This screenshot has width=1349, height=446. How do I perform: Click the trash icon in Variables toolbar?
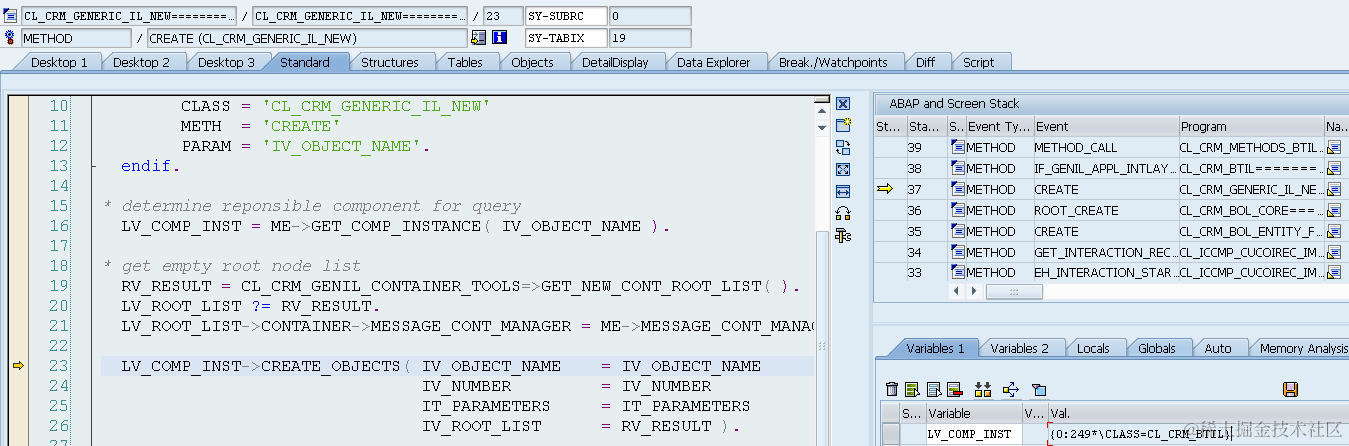(x=892, y=389)
